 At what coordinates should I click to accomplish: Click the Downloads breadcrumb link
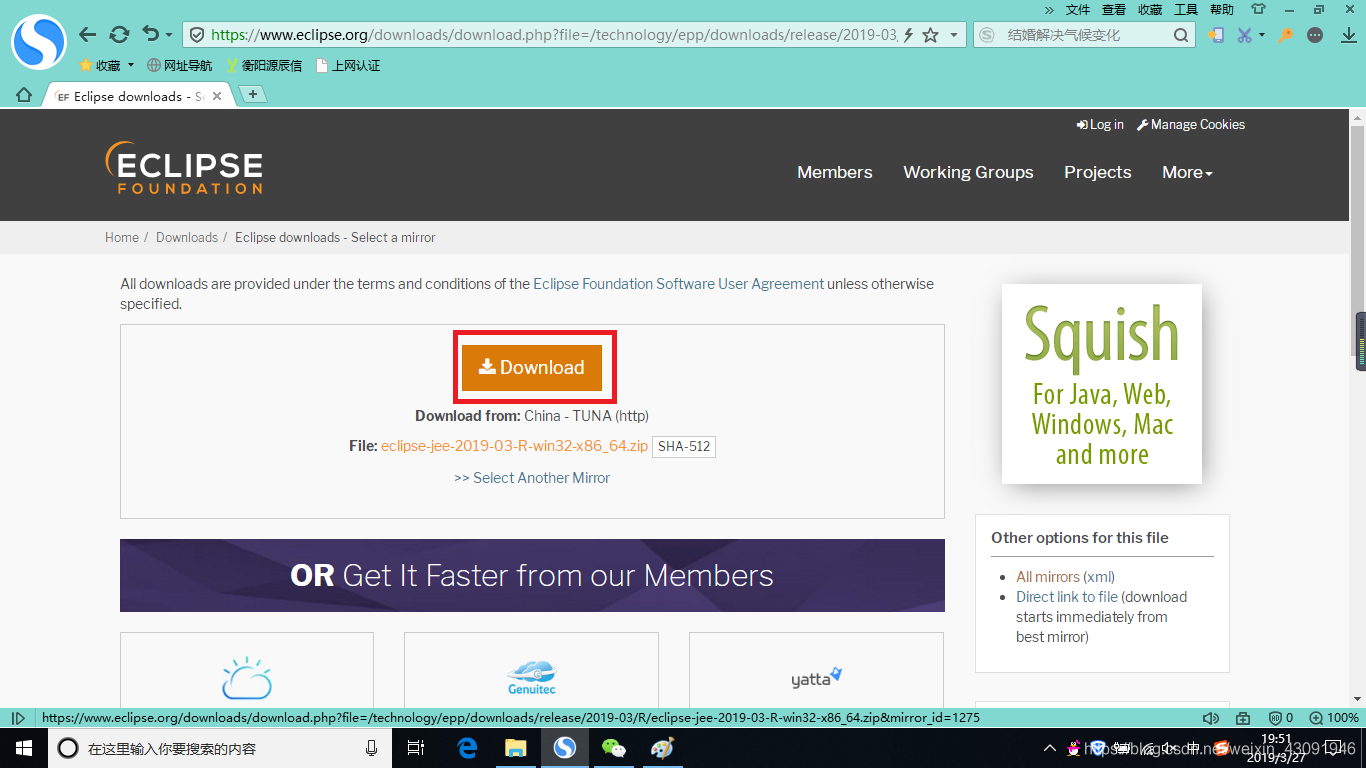click(187, 237)
